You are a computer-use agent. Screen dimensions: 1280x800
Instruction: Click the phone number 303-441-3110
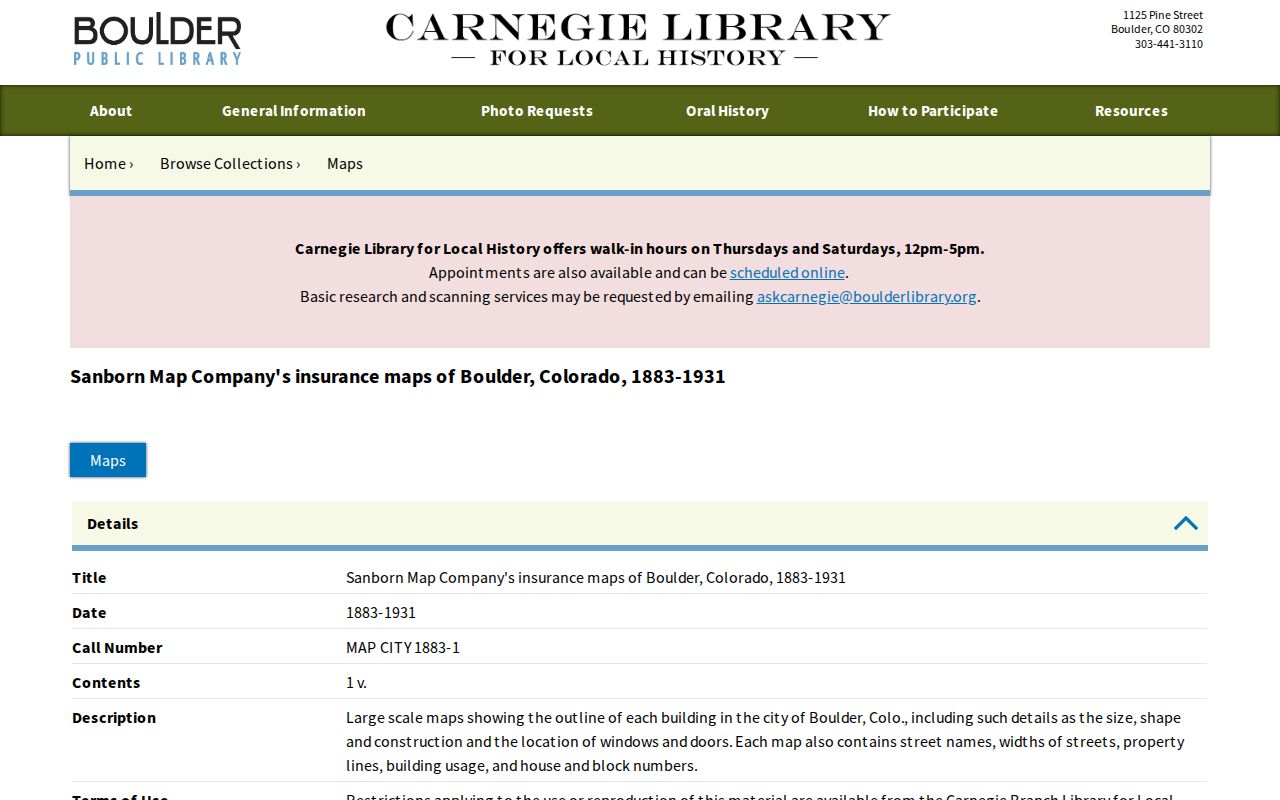click(1169, 44)
